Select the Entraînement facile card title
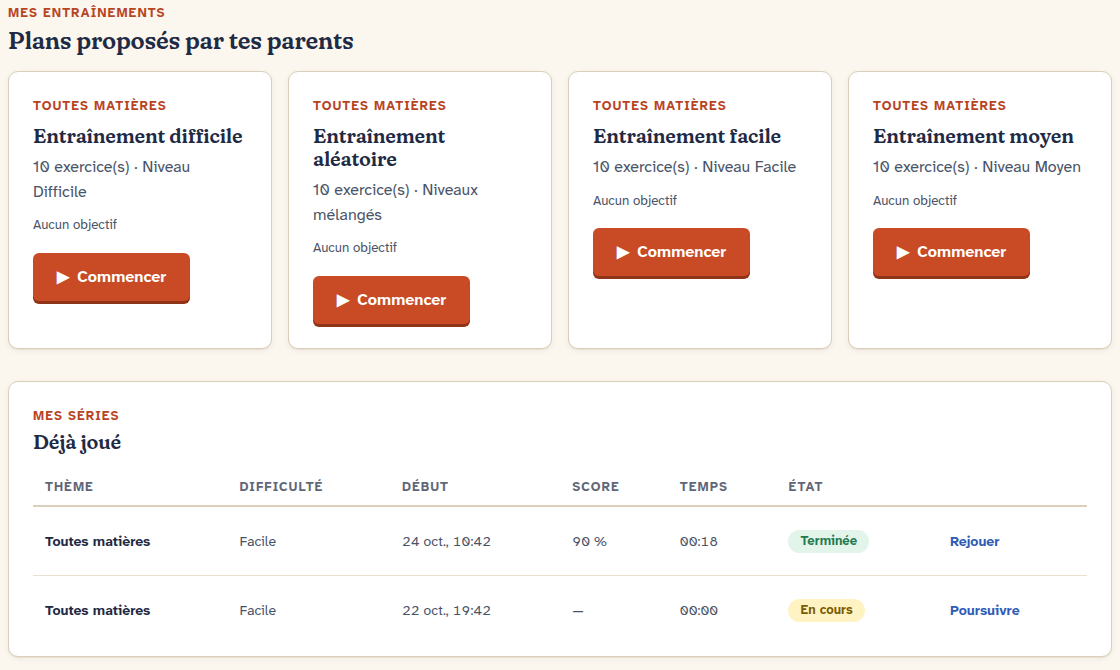 687,136
